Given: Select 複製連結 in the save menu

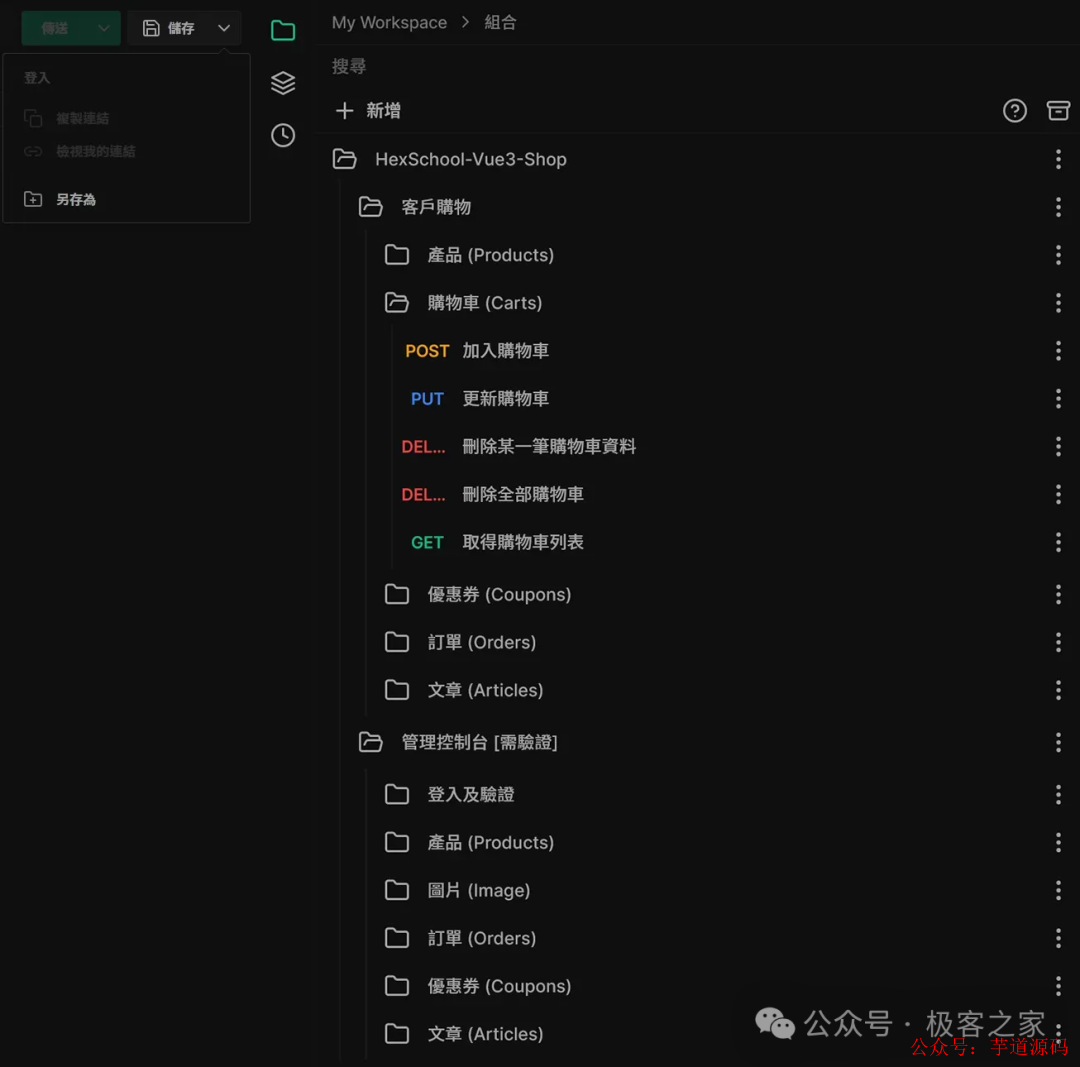Looking at the screenshot, I should (82, 118).
